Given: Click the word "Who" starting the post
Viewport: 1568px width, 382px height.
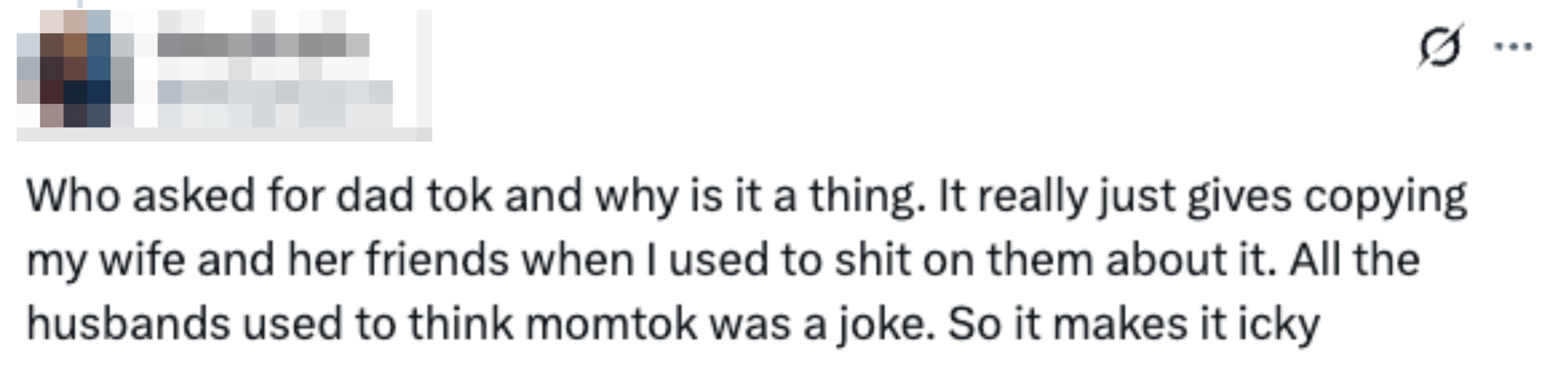Looking at the screenshot, I should [73, 196].
